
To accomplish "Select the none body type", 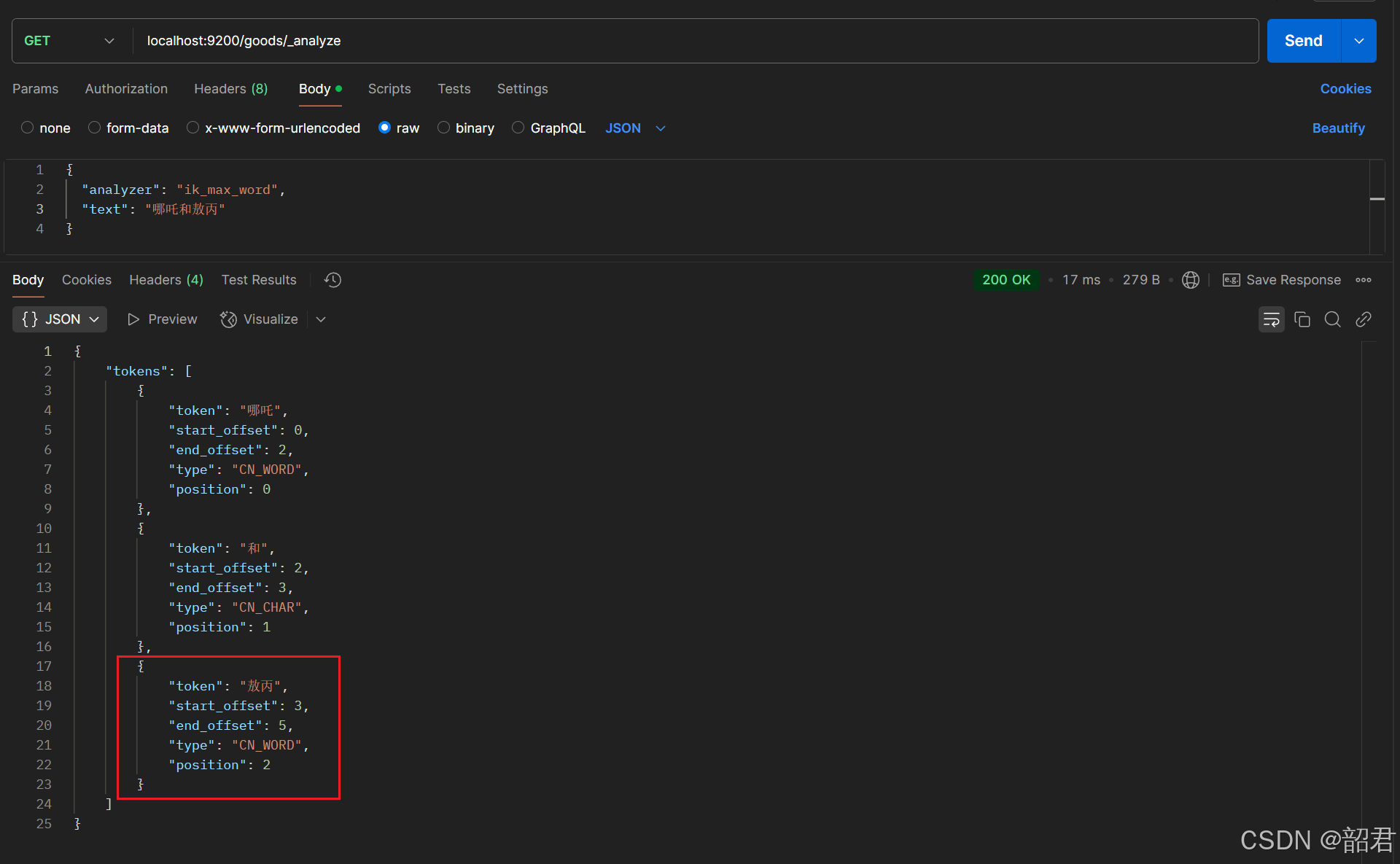I will (28, 128).
